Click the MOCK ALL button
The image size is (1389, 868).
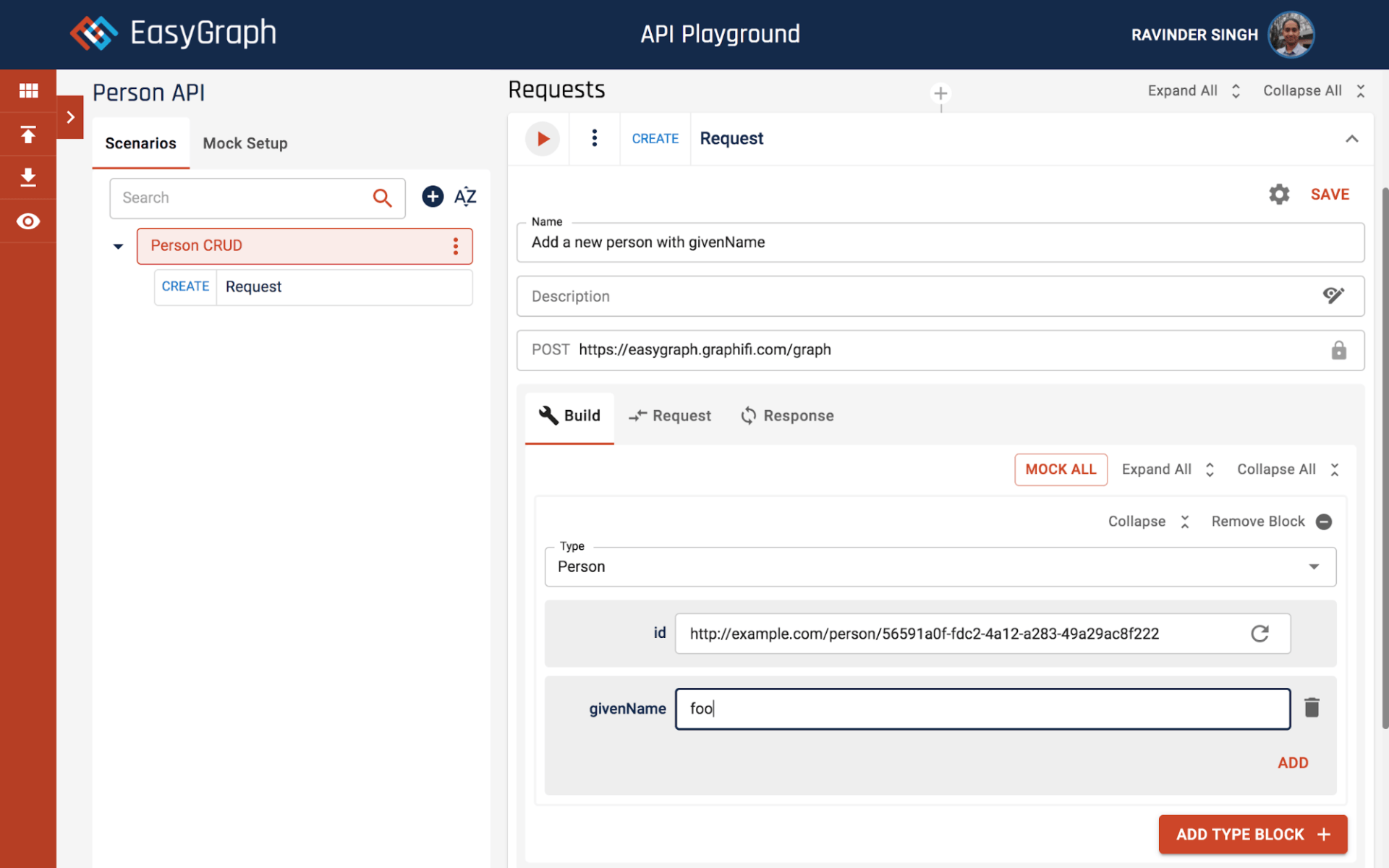1061,469
